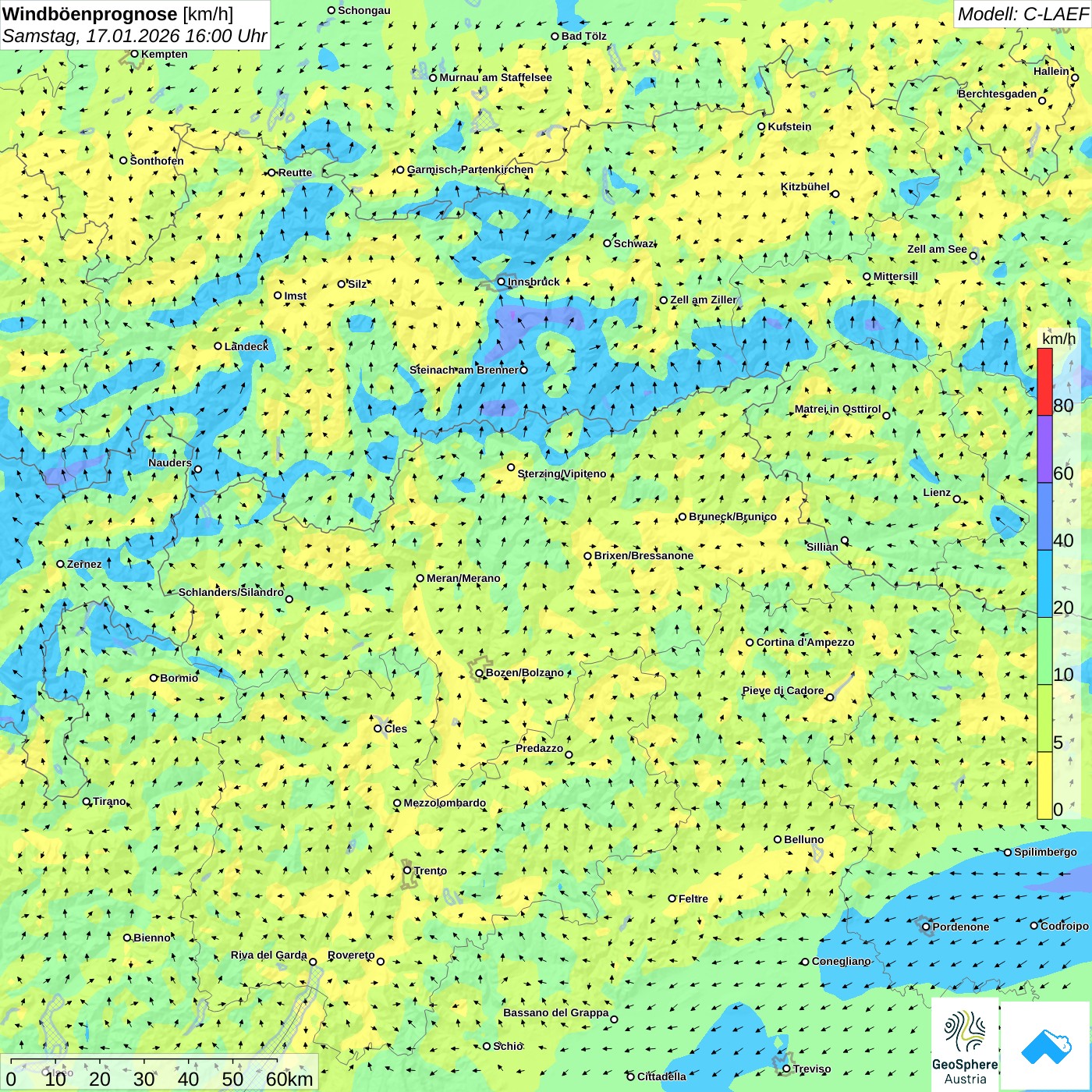
Task: Click the Codroipo label
Action: click(1065, 926)
